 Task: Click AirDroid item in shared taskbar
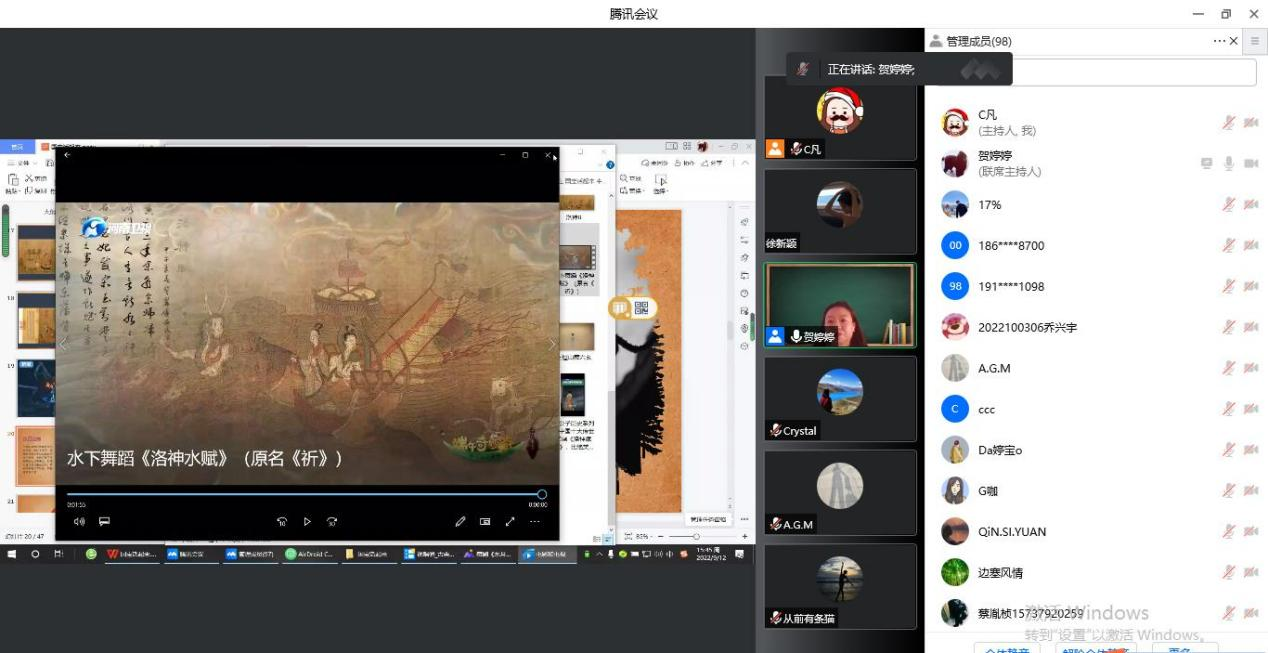pyautogui.click(x=309, y=553)
